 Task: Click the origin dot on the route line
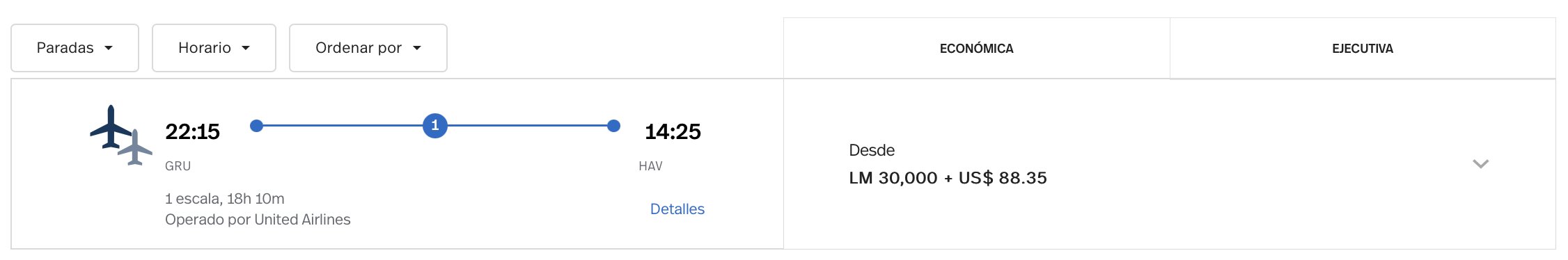(256, 126)
